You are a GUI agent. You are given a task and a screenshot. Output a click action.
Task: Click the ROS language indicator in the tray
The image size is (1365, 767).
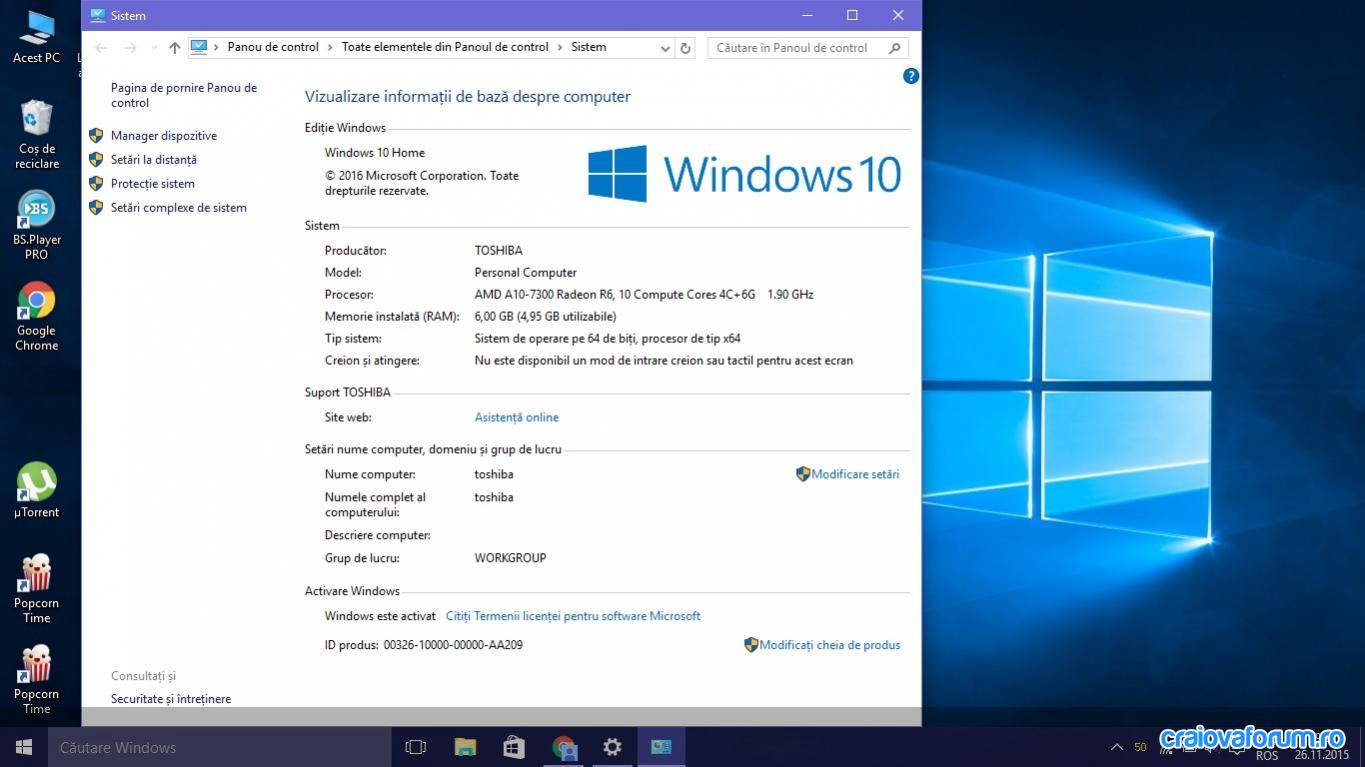coord(1266,756)
